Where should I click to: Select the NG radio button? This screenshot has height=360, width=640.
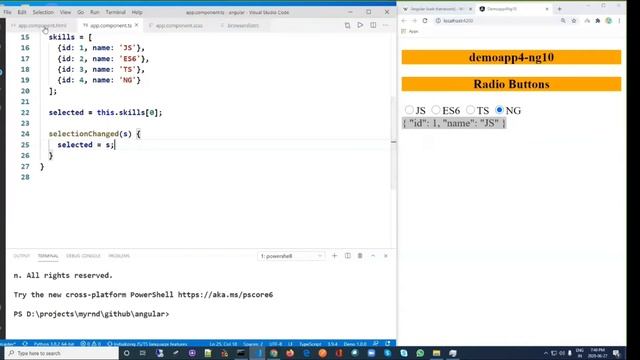(x=500, y=110)
